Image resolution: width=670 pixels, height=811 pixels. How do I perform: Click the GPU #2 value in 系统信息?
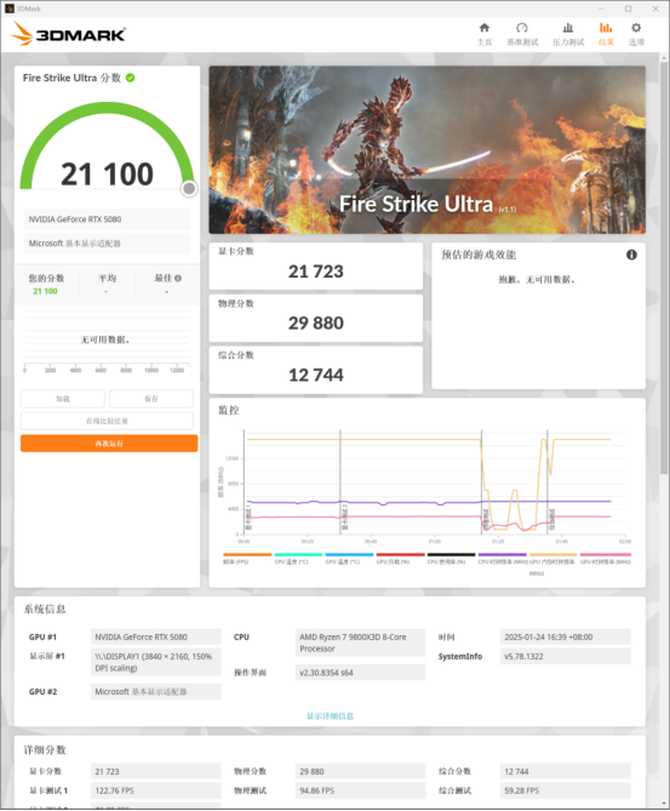click(x=156, y=692)
